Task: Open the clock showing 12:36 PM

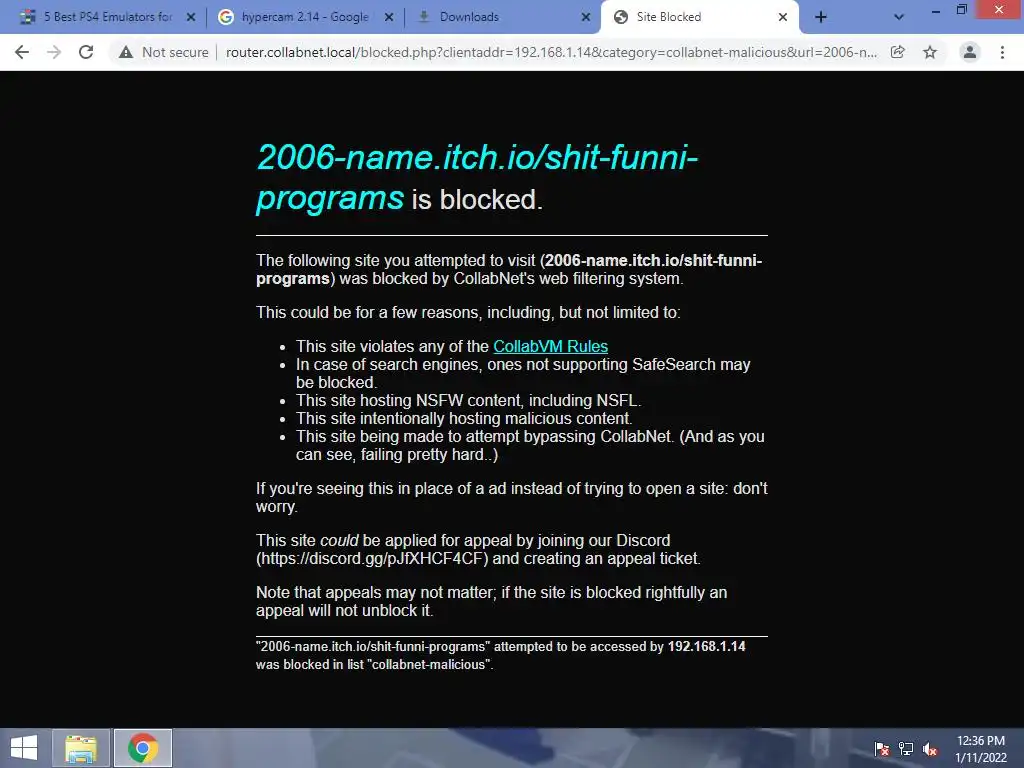Action: click(980, 749)
